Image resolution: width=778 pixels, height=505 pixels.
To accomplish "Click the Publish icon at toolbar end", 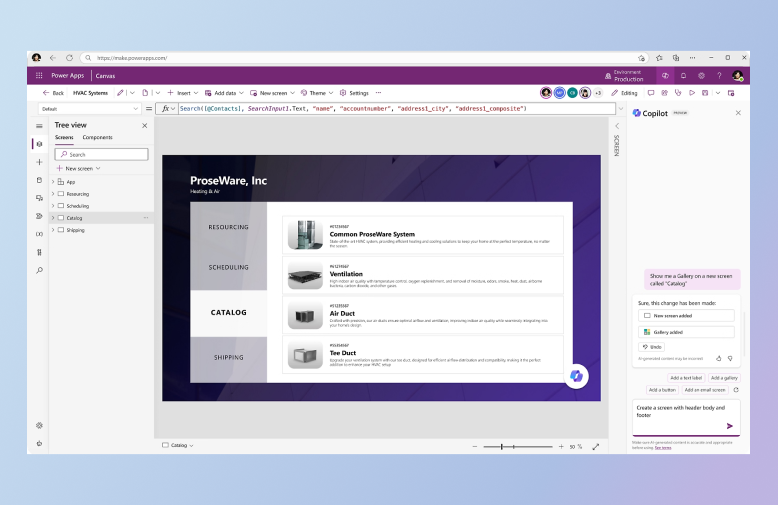I will pos(731,93).
